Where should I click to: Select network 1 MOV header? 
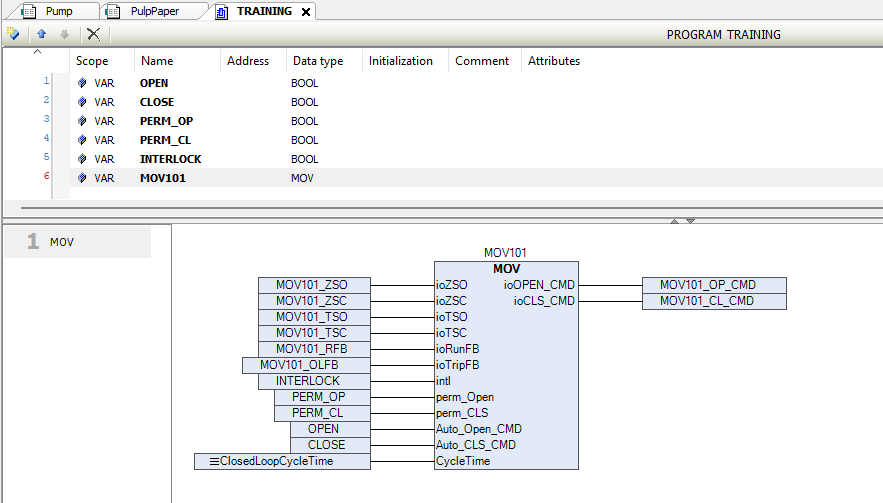click(x=78, y=242)
